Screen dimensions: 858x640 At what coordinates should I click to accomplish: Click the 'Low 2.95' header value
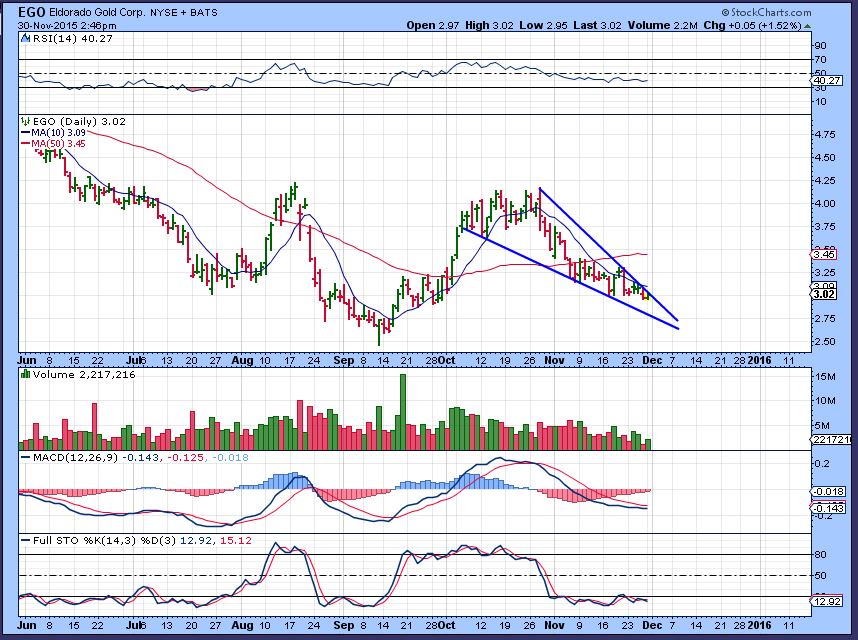tap(543, 25)
